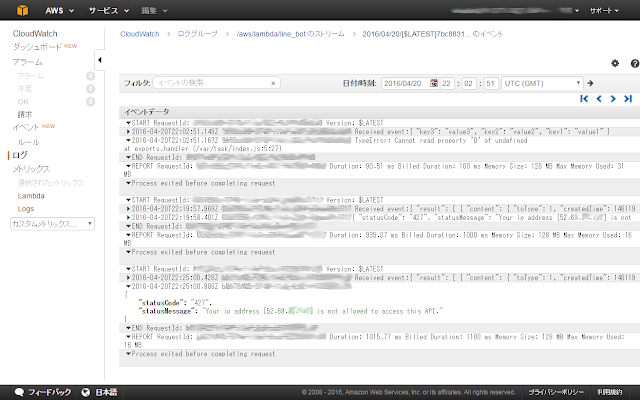Open the 編集 dropdown menu
The height and width of the screenshot is (400, 640).
(x=154, y=11)
